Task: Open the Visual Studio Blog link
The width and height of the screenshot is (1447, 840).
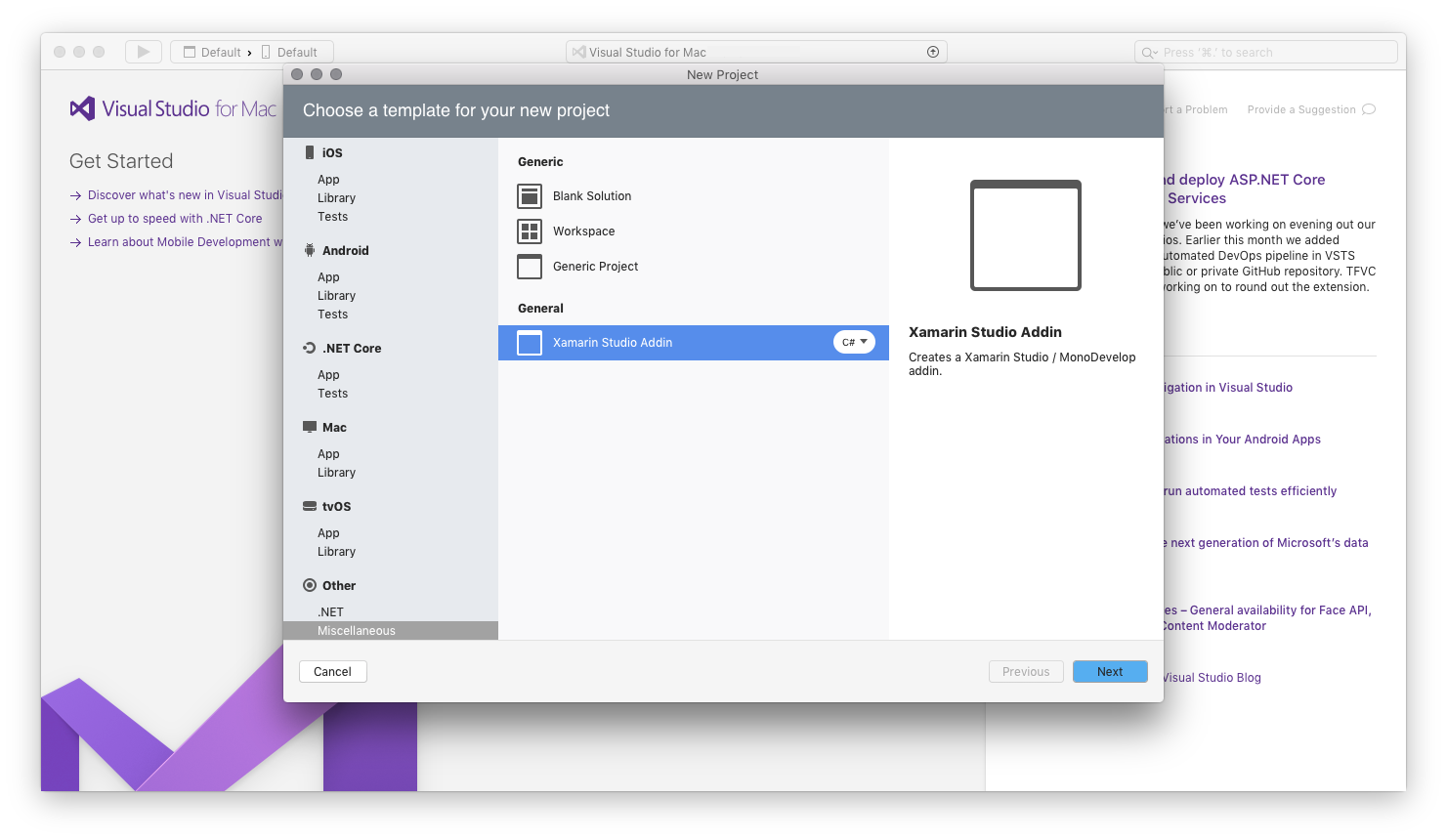Action: 1212,678
